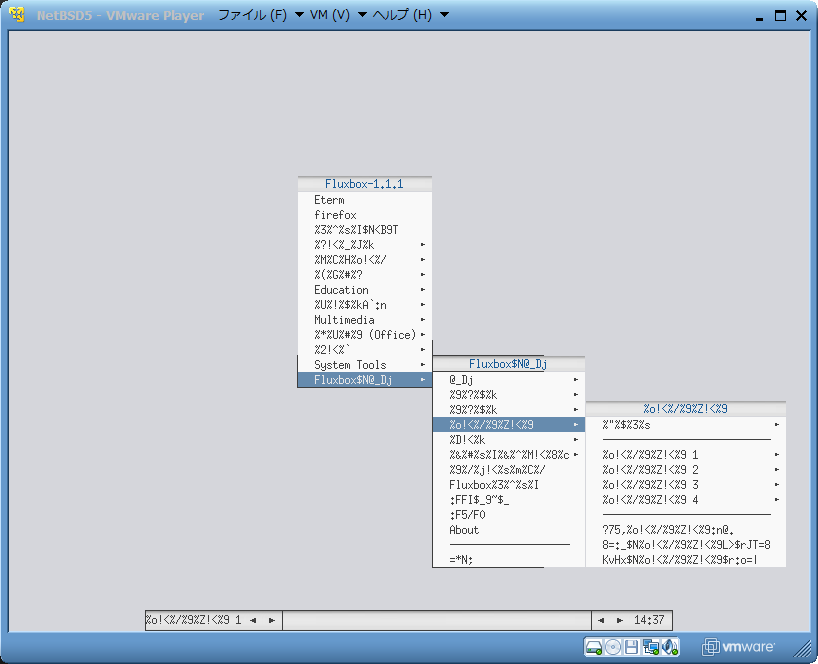The width and height of the screenshot is (818, 664).
Task: Click the VMware Player title bar icon
Action: click(17, 15)
